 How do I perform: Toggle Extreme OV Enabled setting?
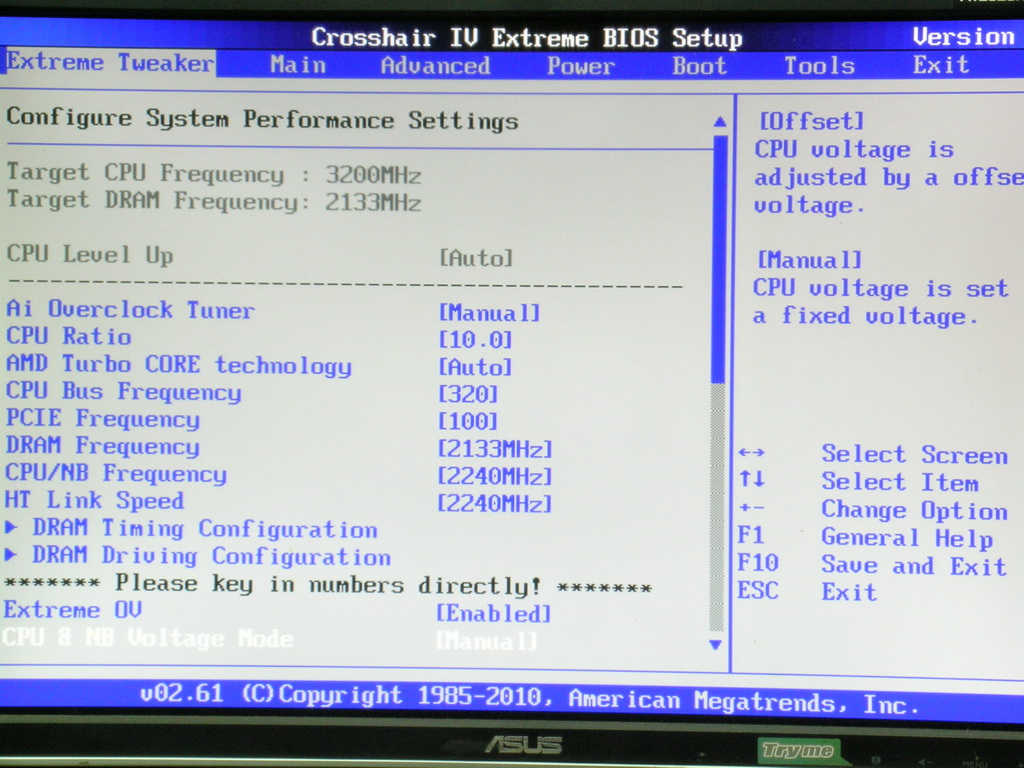point(494,613)
